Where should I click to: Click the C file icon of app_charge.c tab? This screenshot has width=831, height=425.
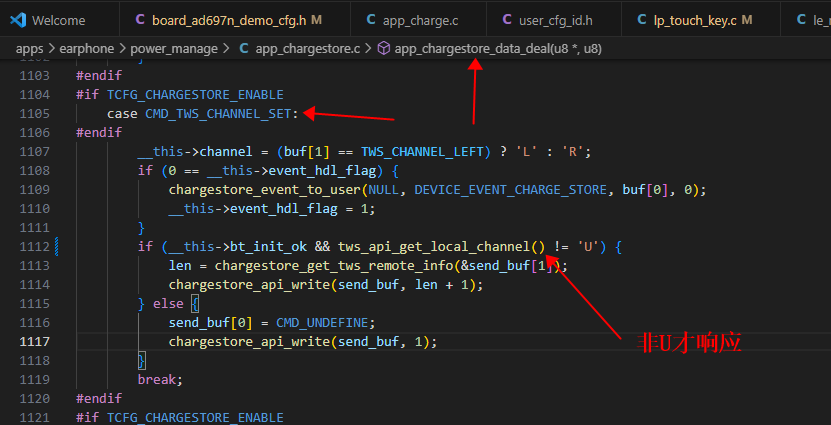[371, 20]
